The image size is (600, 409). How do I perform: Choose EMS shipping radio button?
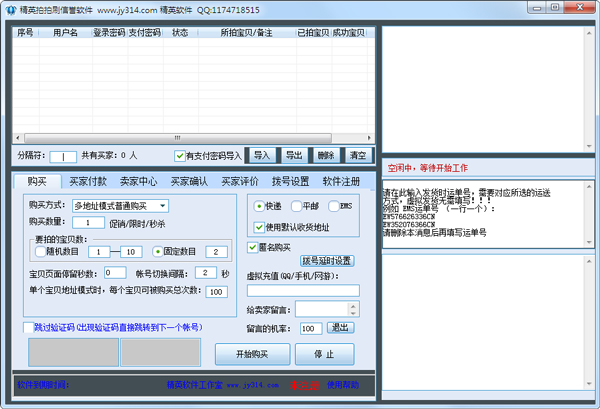coord(333,206)
